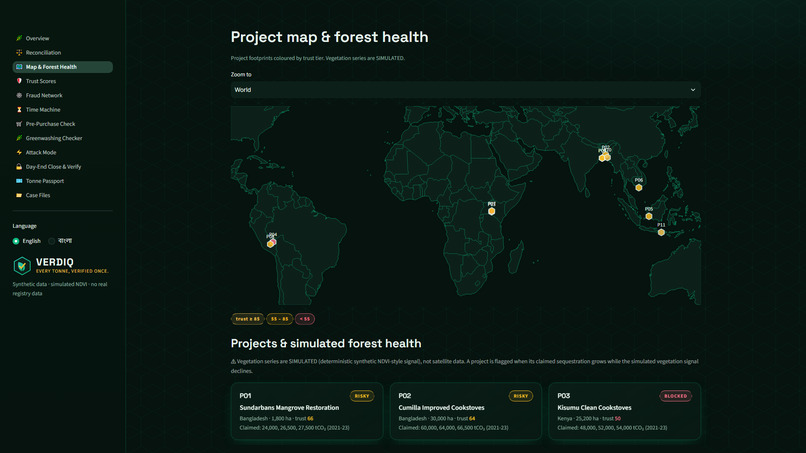
Task: Click the Zoom to field label
Action: tap(241, 75)
